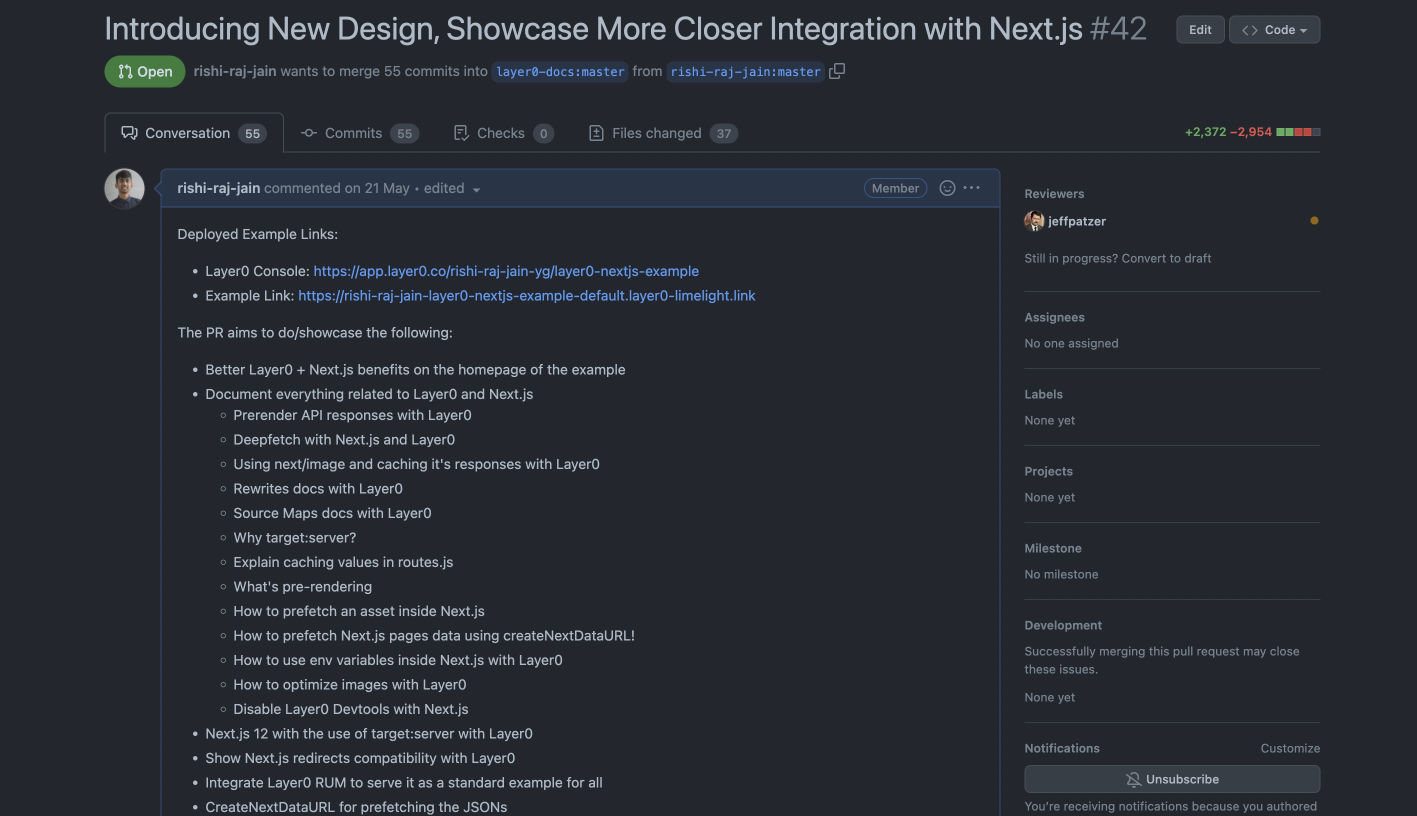Click the rishi-raj-jain:master head branch

(x=745, y=72)
